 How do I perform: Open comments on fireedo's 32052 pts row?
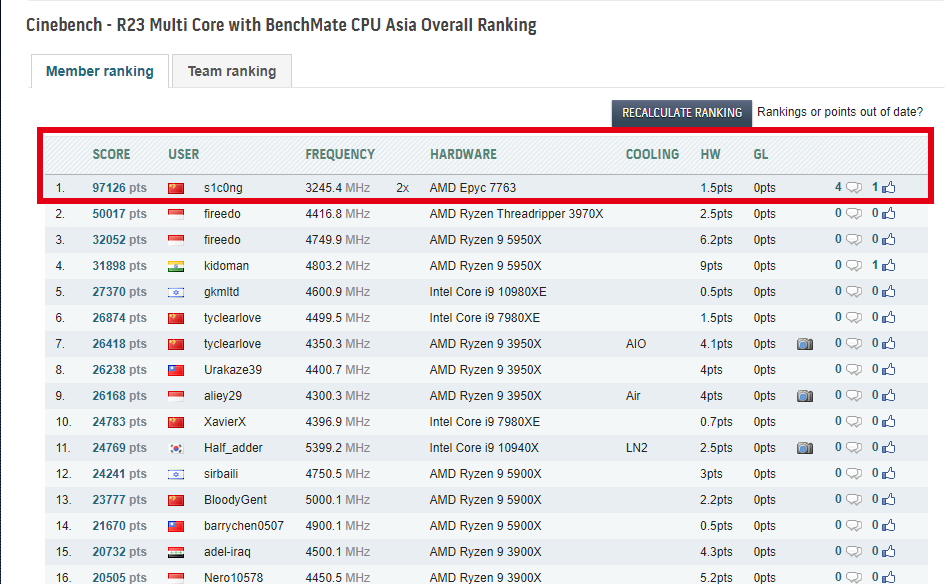pos(853,239)
